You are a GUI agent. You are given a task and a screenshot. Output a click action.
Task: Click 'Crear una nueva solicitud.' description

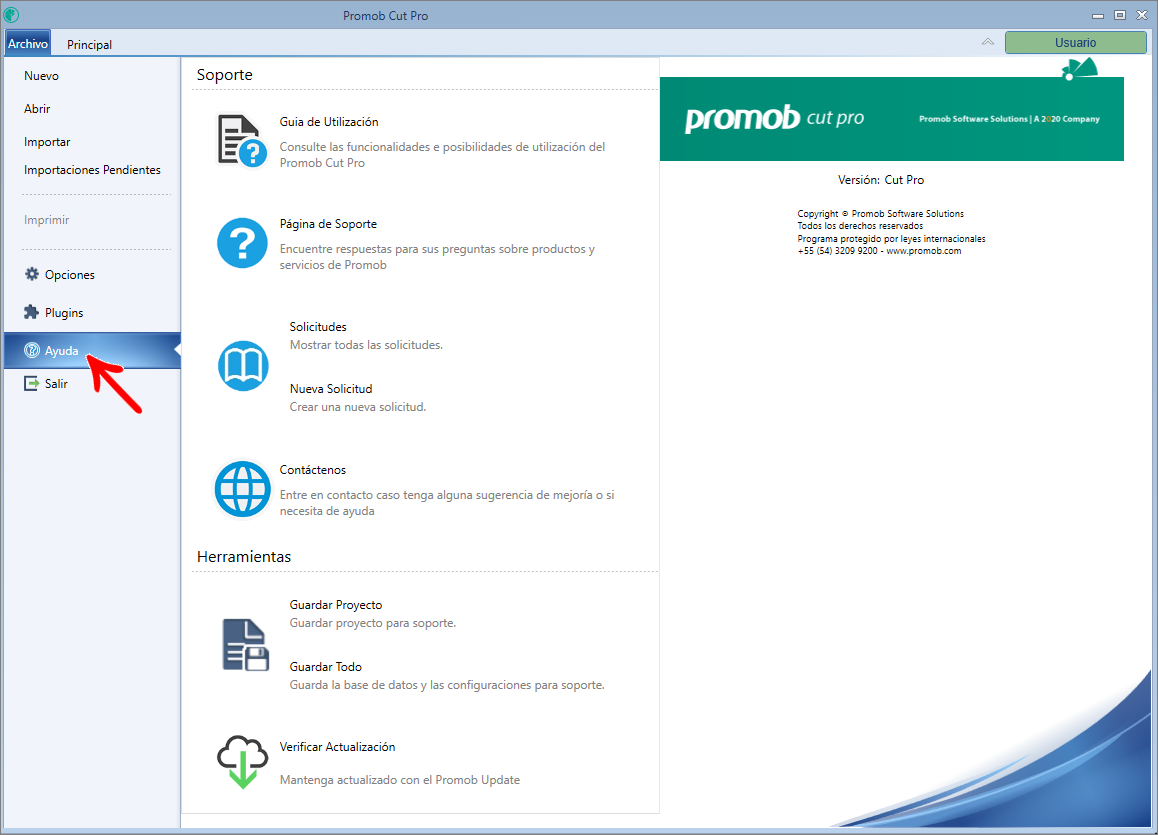tap(357, 407)
